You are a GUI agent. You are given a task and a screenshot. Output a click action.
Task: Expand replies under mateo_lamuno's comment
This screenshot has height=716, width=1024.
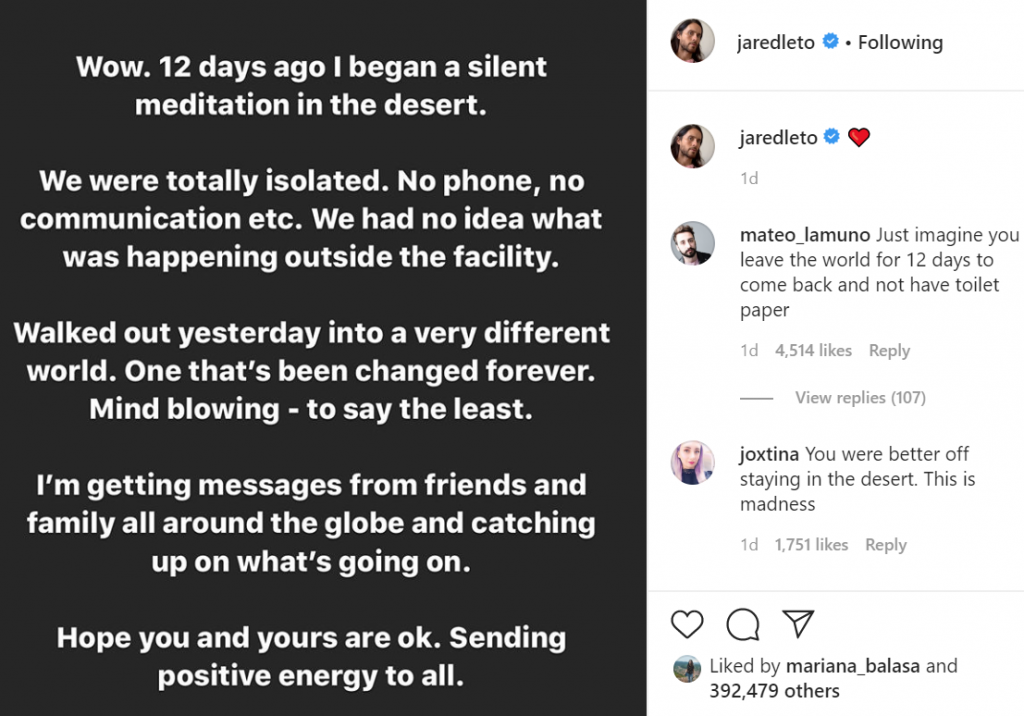coord(860,397)
